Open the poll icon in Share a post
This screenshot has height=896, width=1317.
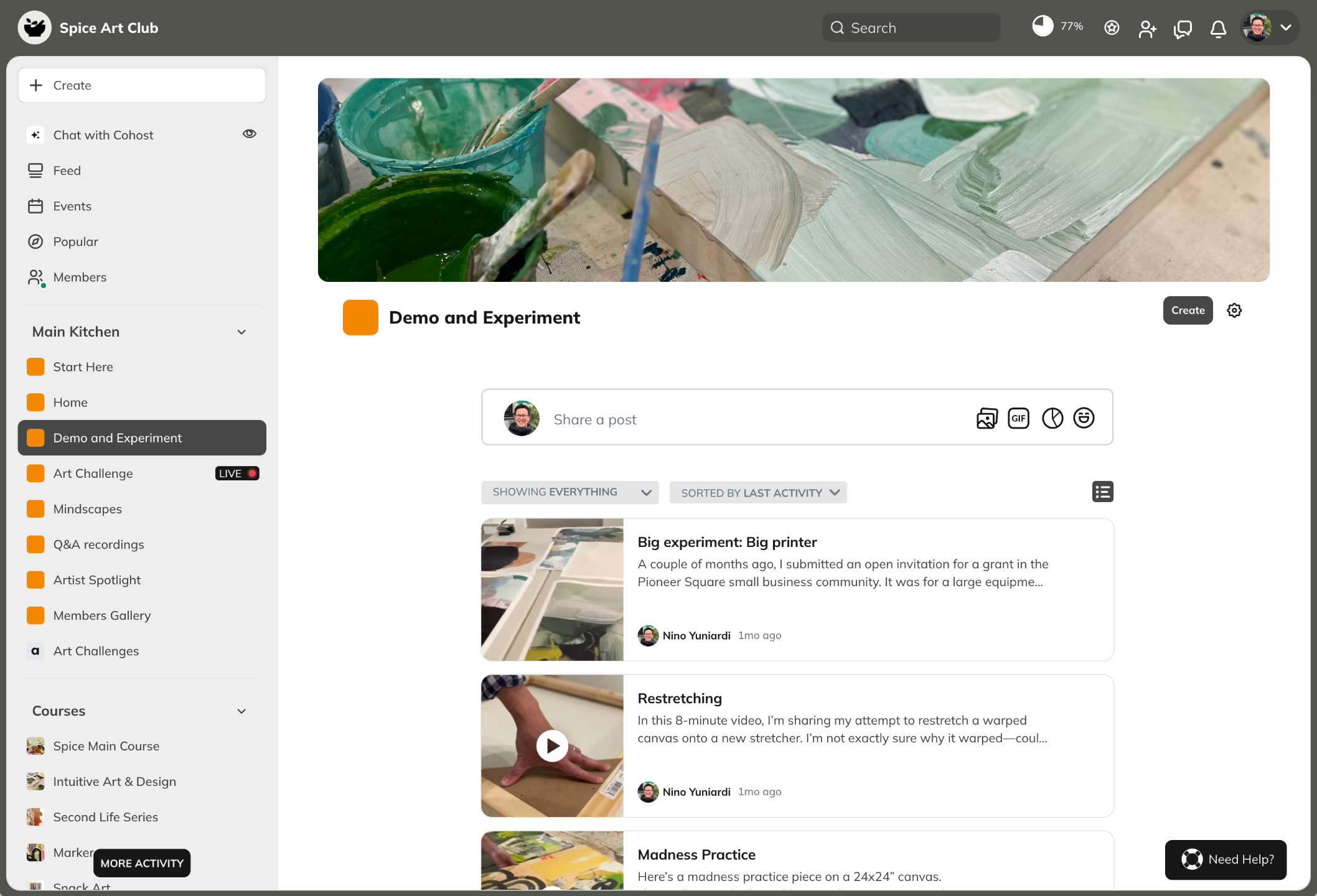(1052, 418)
